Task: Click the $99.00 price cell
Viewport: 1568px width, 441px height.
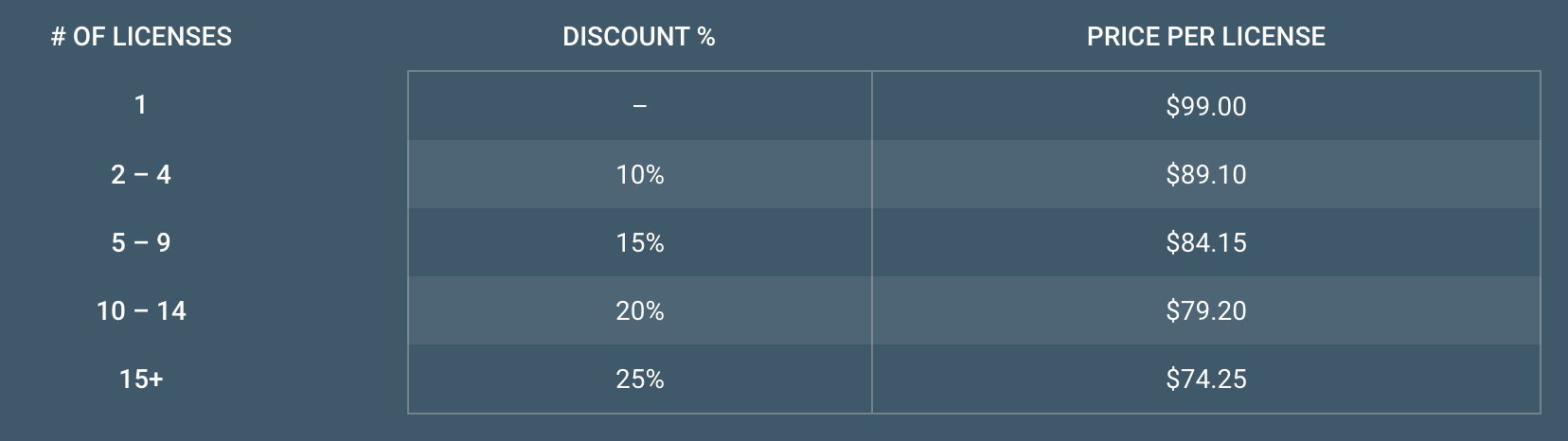Action: (x=1206, y=106)
